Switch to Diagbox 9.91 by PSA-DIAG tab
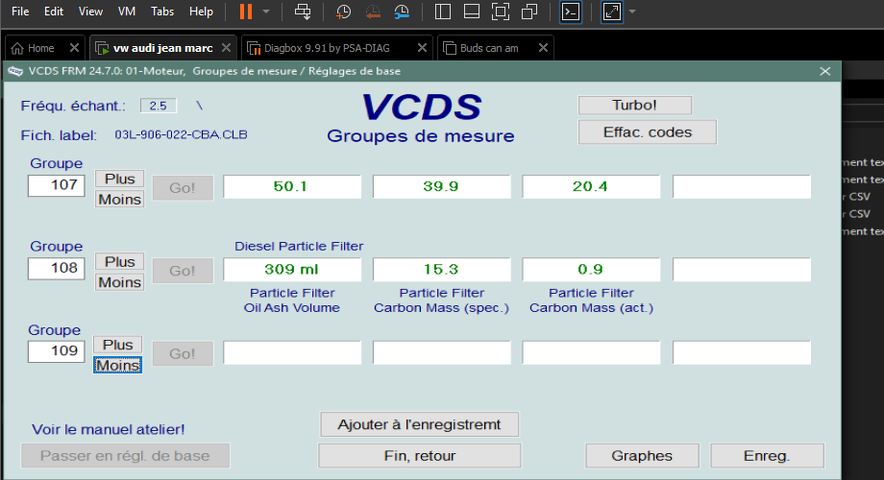 [327, 48]
